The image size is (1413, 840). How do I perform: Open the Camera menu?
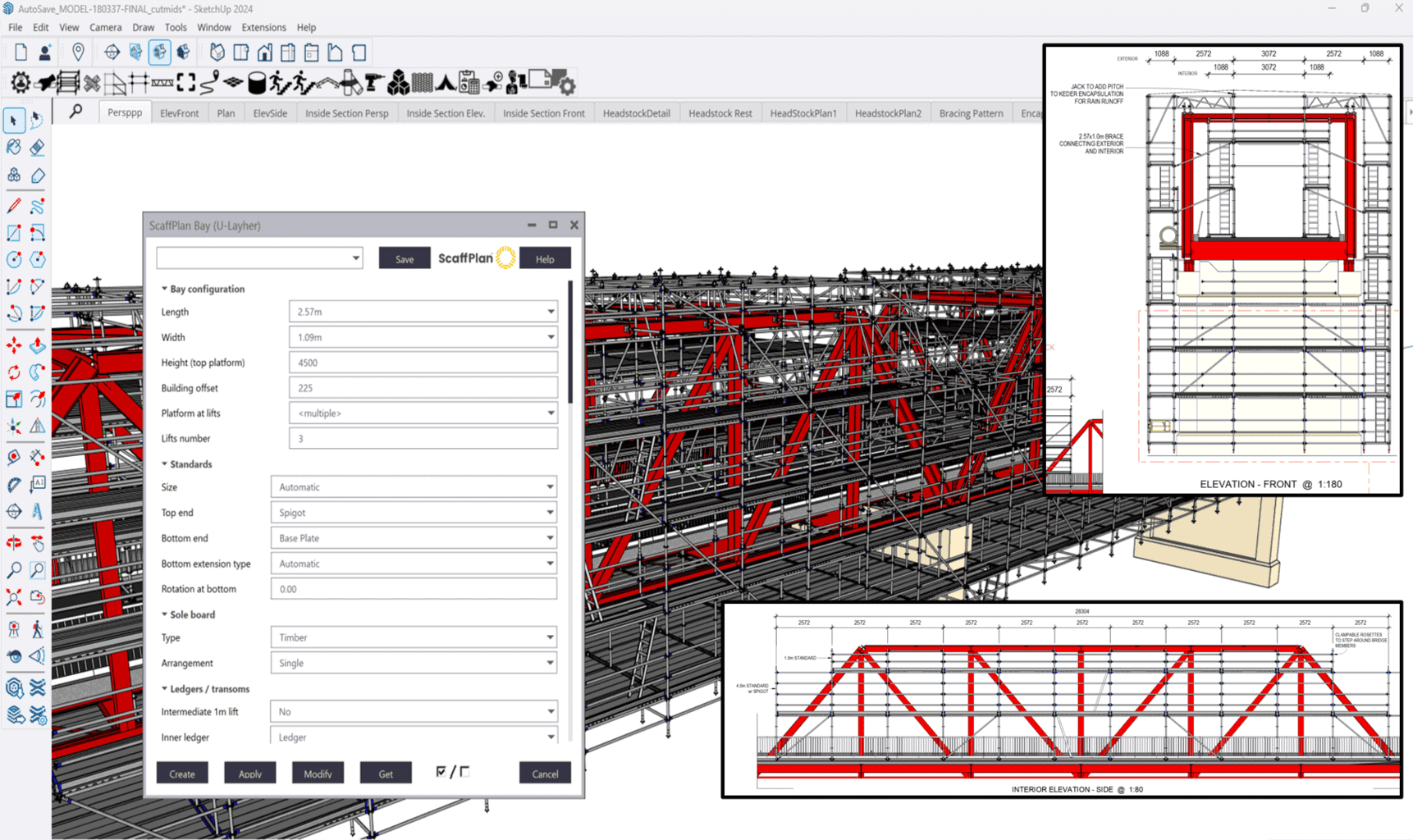tap(105, 27)
